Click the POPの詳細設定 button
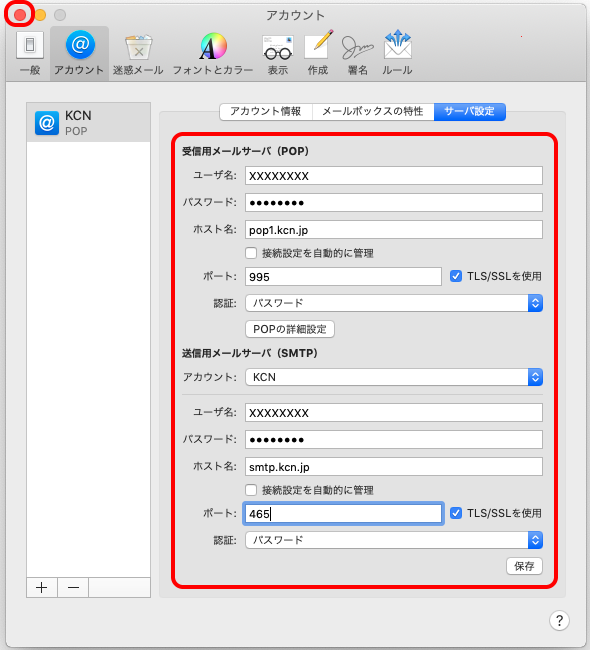 pyautogui.click(x=290, y=329)
